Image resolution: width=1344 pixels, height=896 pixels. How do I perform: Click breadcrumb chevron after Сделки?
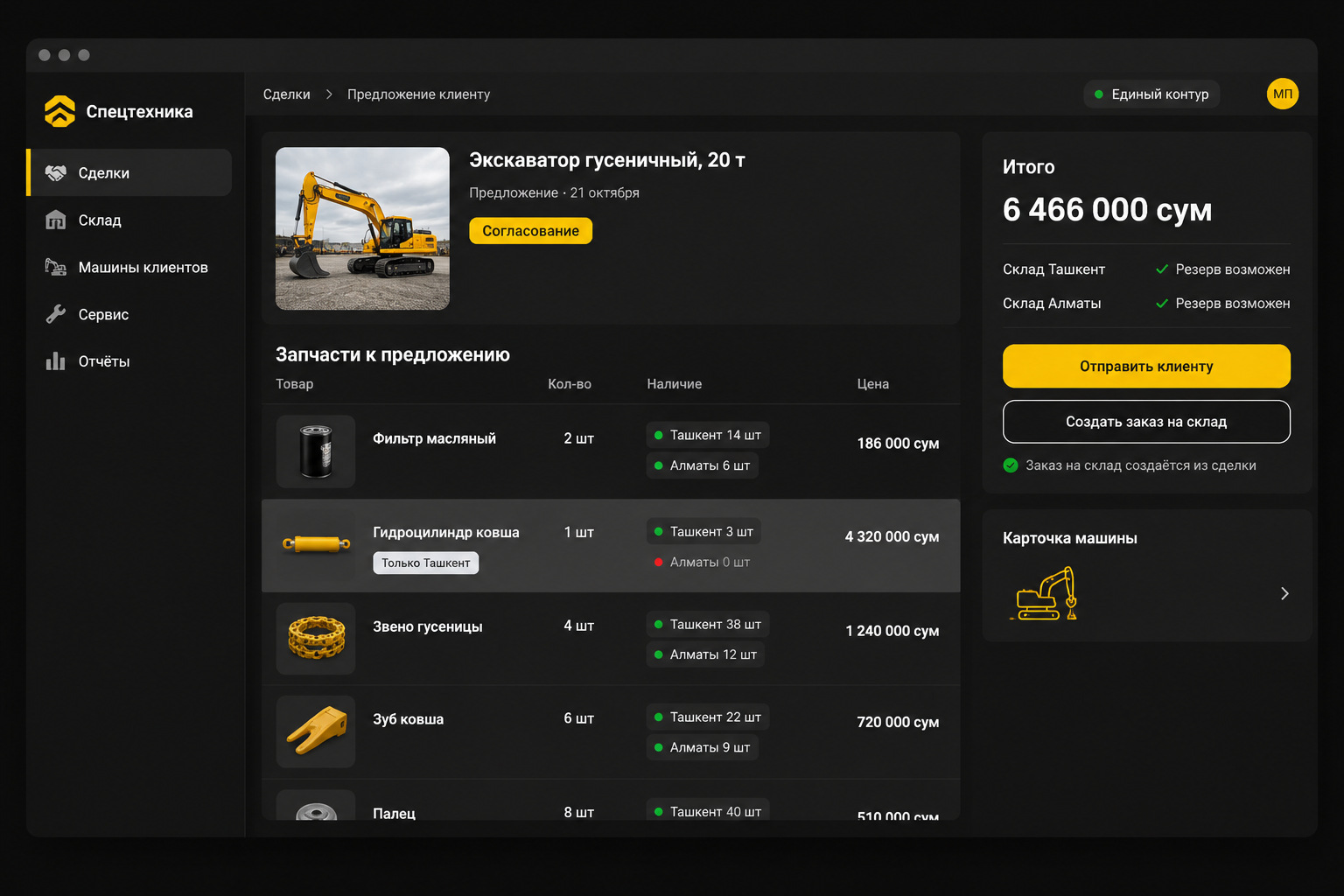tap(329, 94)
